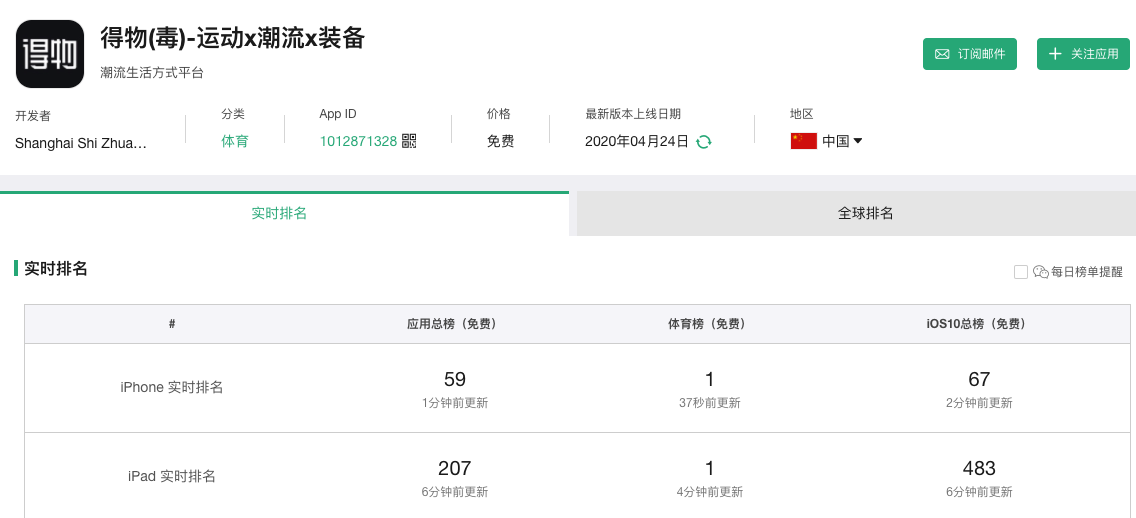Image resolution: width=1136 pixels, height=518 pixels.
Task: Click iPhone overall rank value 59
Action: point(455,379)
